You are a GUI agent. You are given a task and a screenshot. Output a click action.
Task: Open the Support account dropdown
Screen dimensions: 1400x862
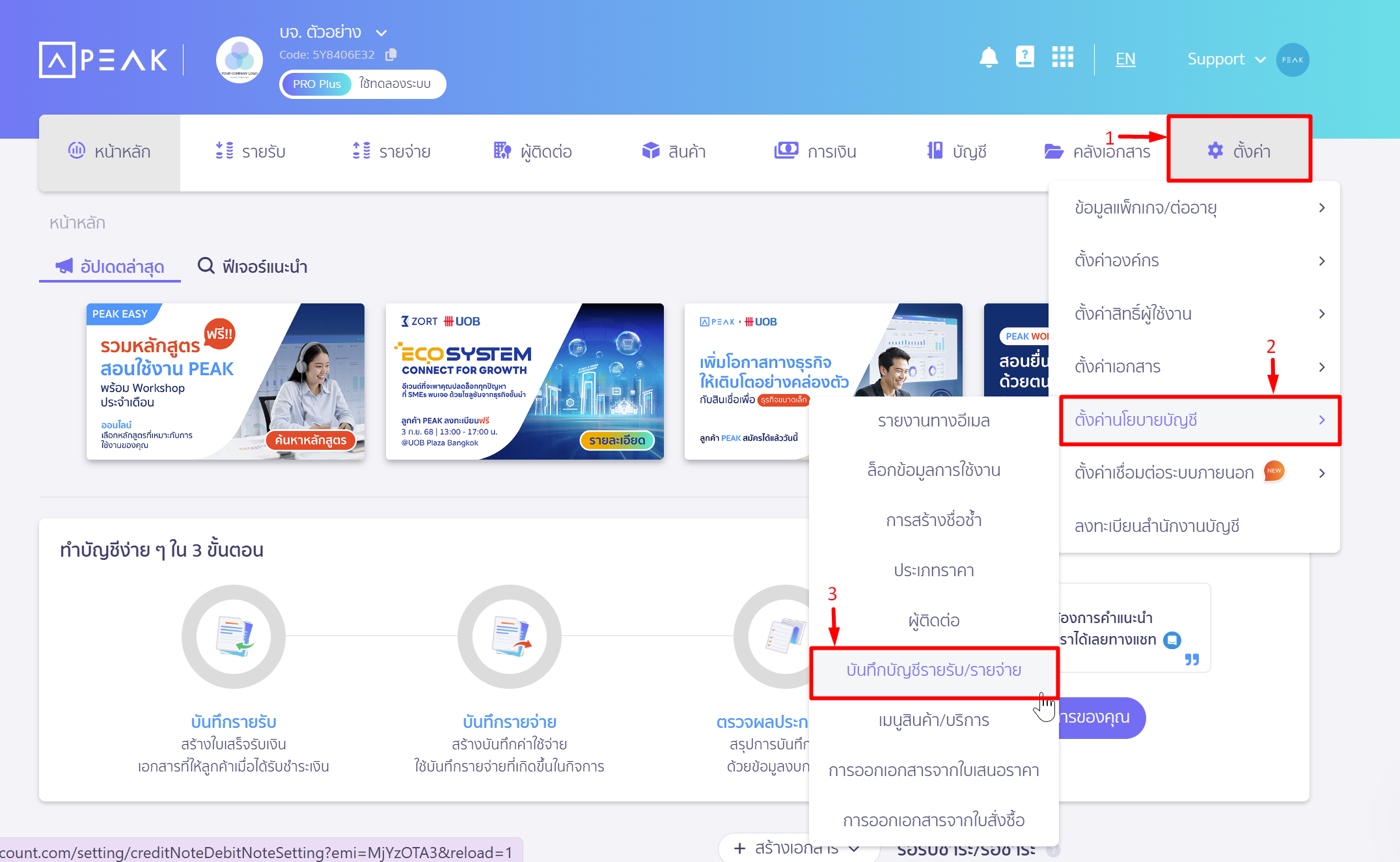(x=1226, y=59)
